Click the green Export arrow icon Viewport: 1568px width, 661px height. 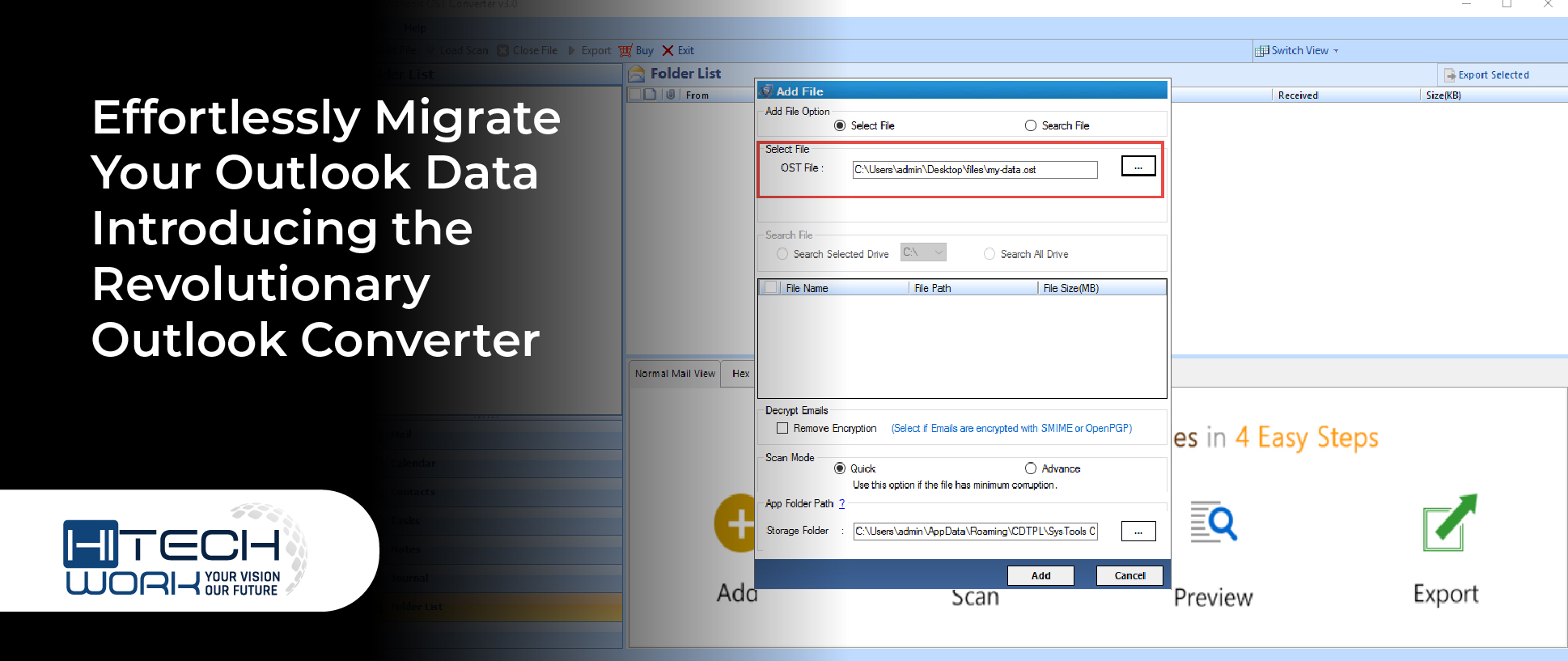pos(1450,523)
